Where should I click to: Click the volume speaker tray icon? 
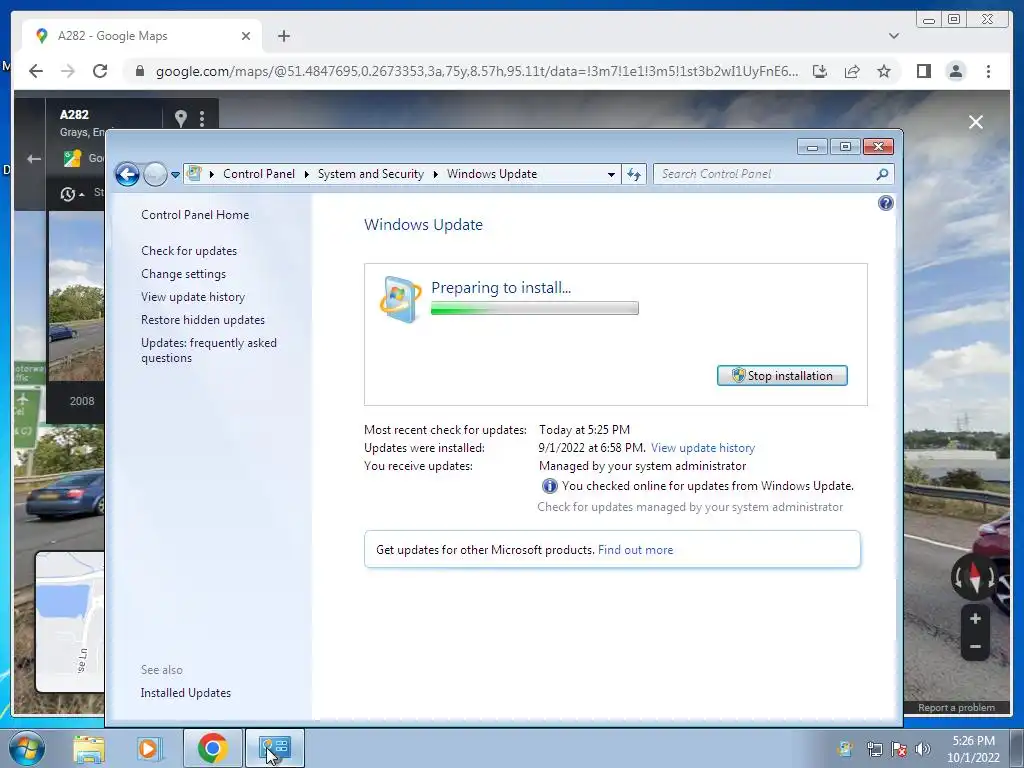click(923, 749)
